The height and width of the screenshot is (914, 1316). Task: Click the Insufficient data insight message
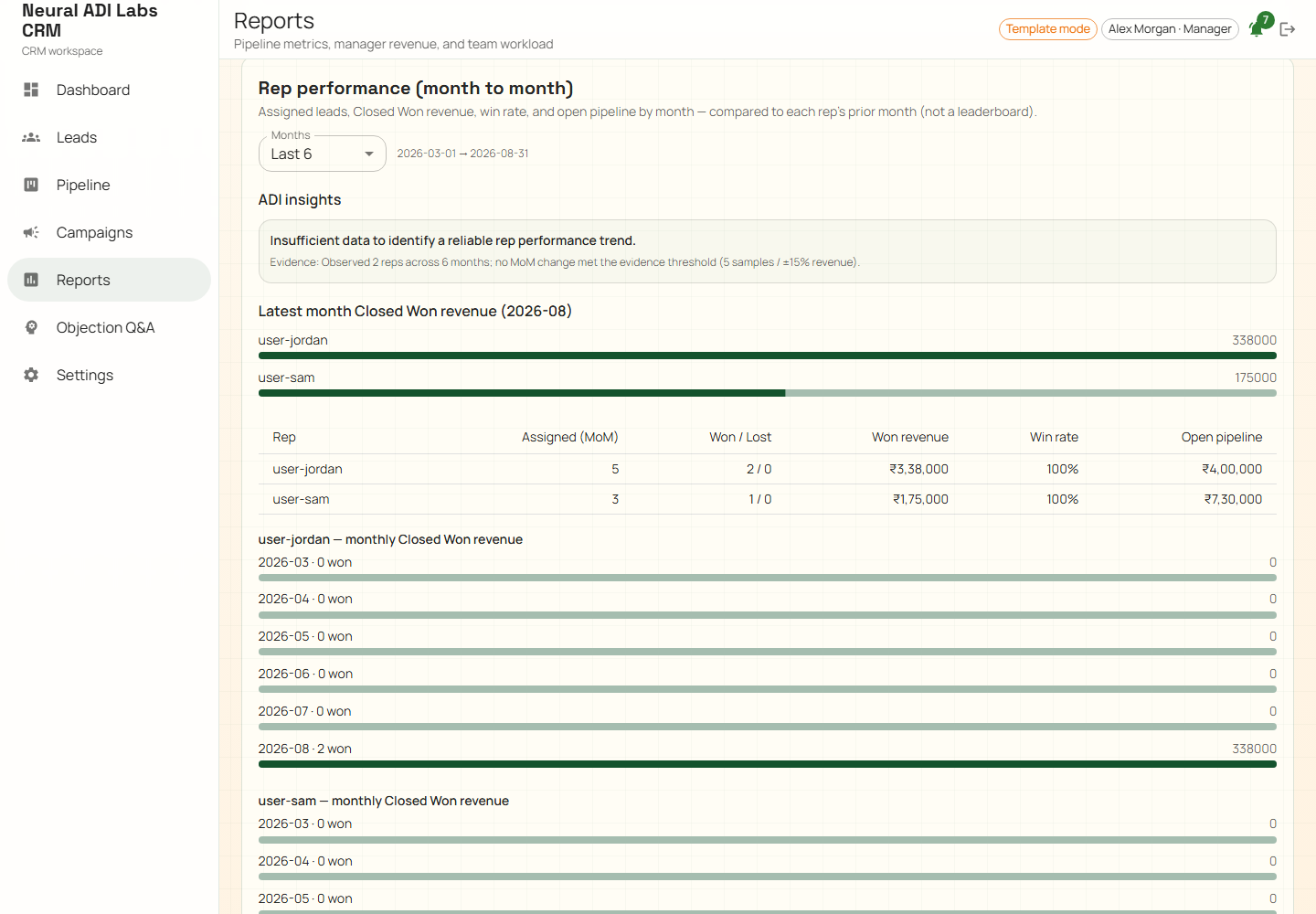point(452,240)
